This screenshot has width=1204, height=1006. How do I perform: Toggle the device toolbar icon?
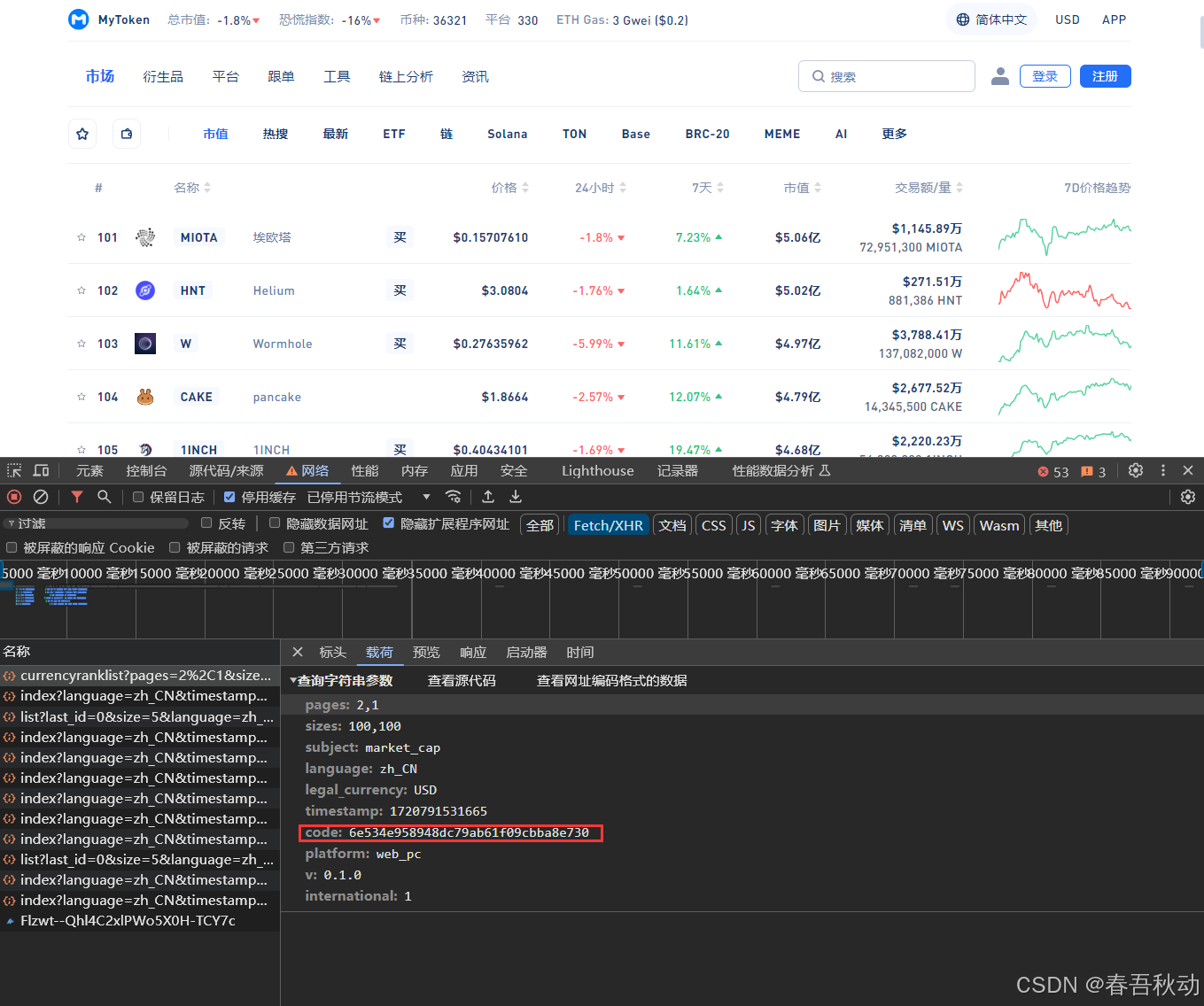coord(41,470)
